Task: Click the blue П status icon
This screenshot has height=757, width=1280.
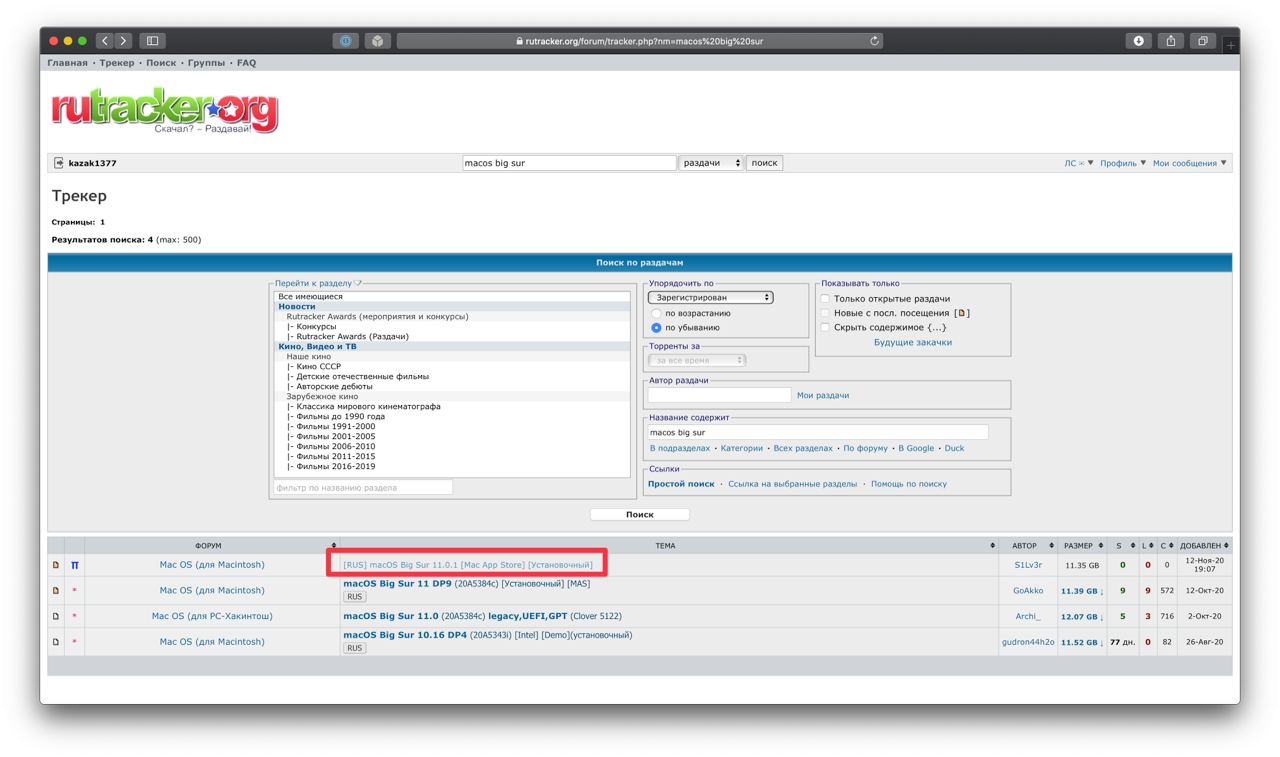Action: (x=74, y=565)
